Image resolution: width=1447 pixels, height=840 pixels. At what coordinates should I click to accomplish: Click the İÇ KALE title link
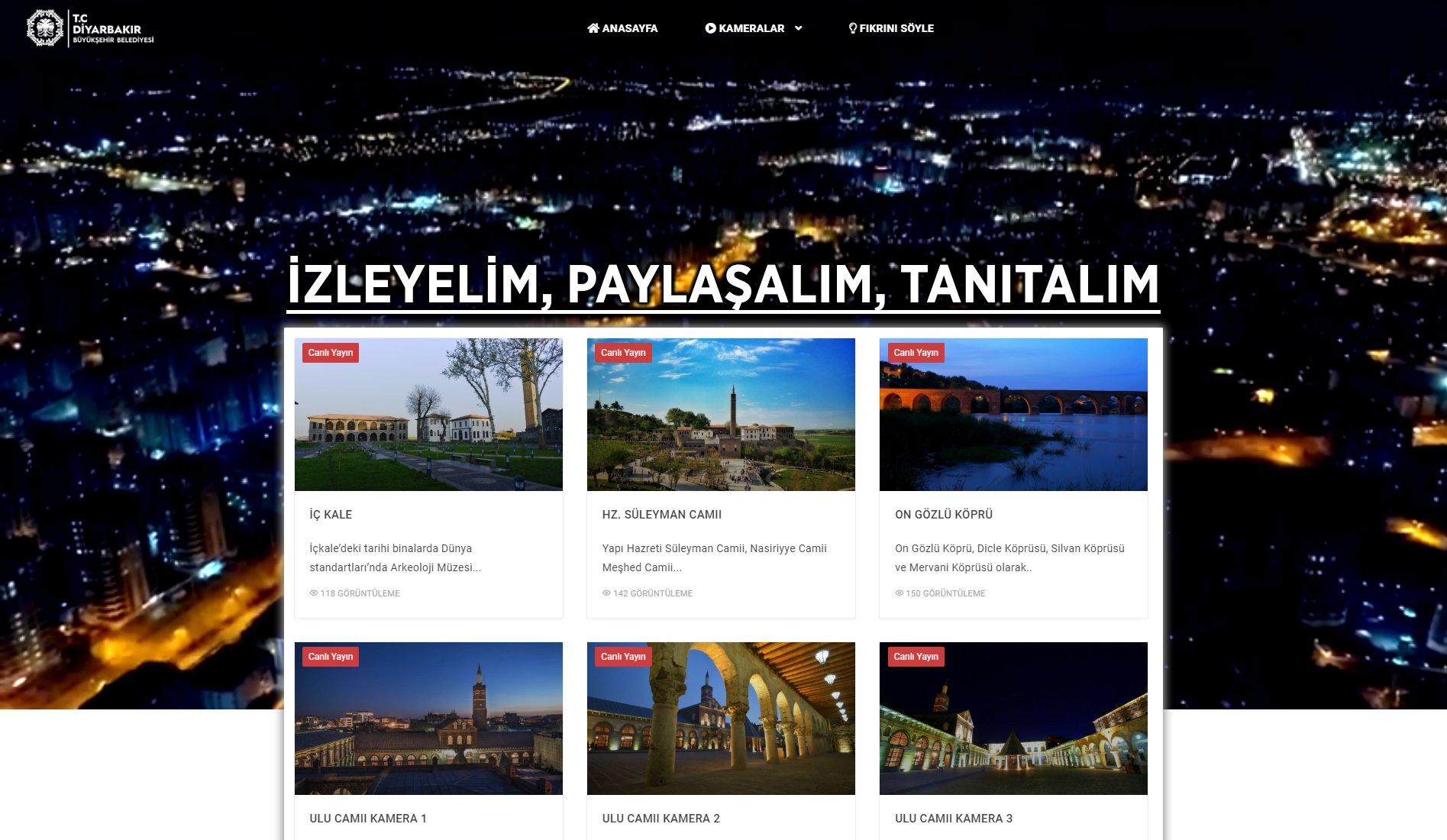331,515
